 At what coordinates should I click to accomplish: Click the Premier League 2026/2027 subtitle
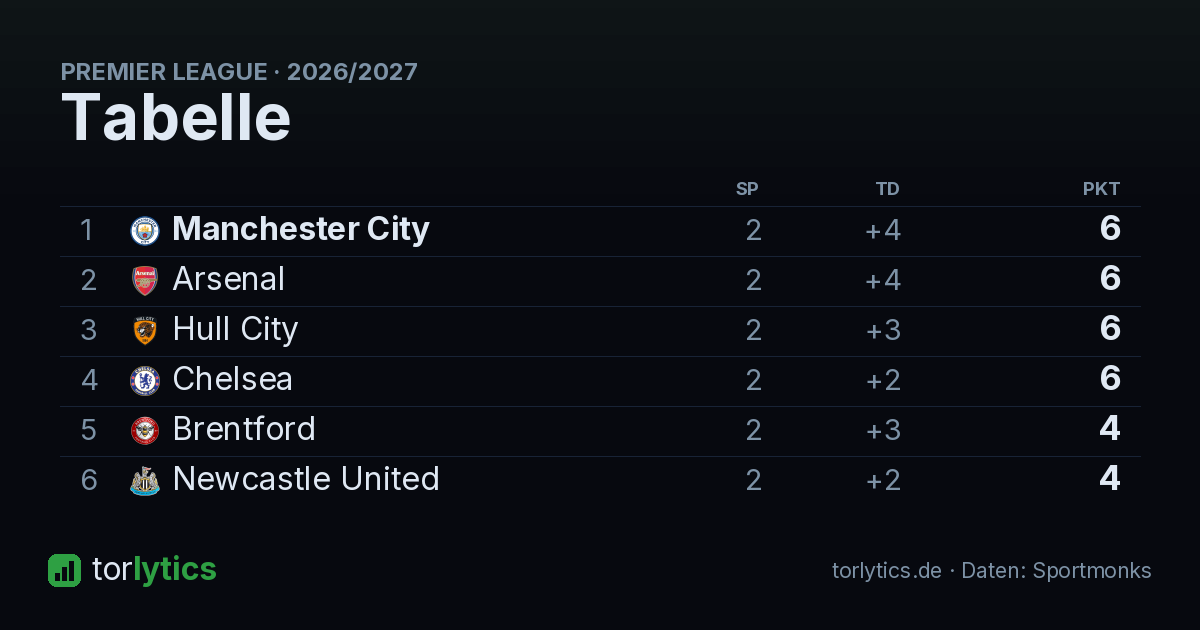(239, 72)
